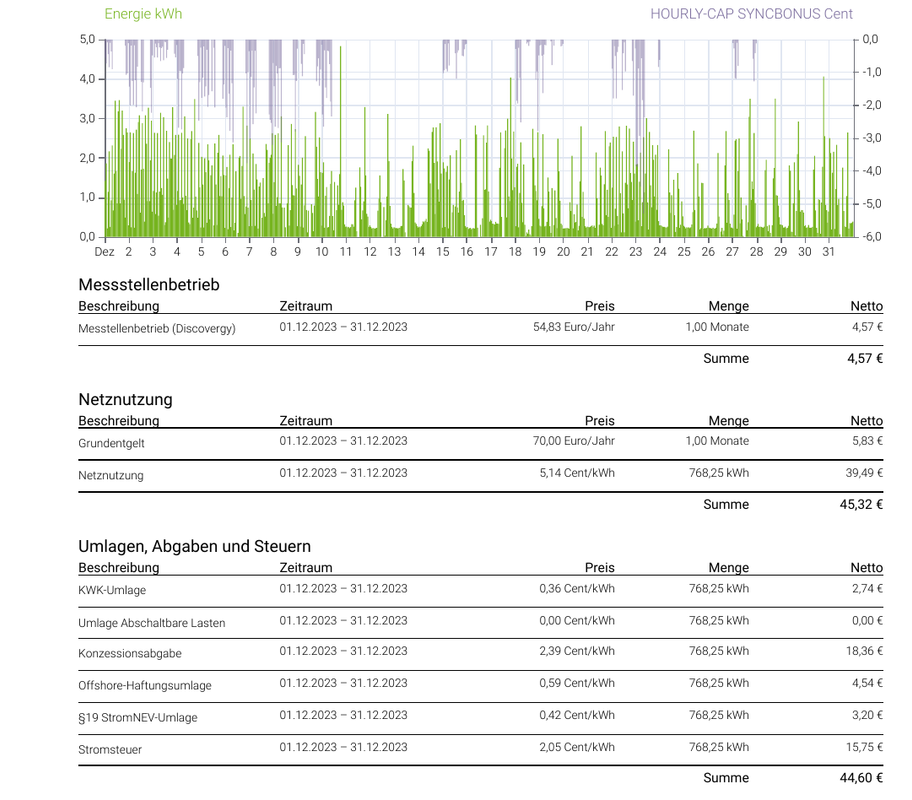Click the '15,75 €' net amount

click(x=864, y=747)
